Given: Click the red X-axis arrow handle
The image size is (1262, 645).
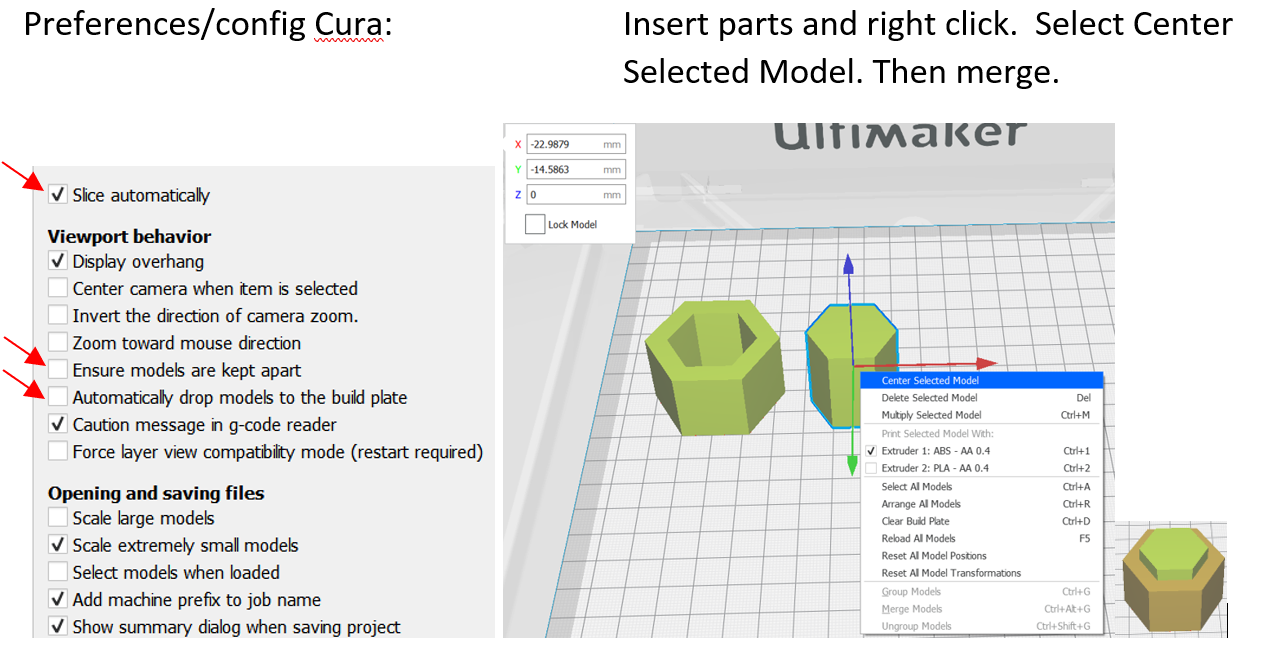Looking at the screenshot, I should pos(986,363).
